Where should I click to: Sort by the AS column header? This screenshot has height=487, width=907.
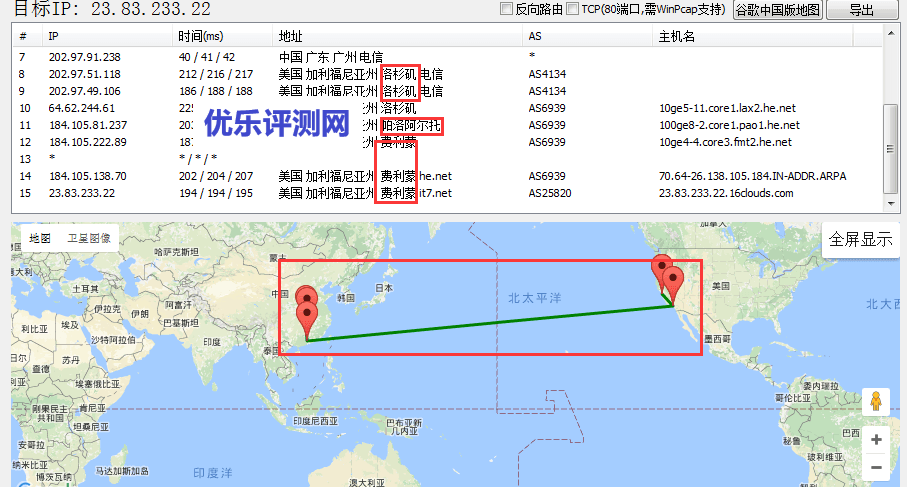(588, 36)
